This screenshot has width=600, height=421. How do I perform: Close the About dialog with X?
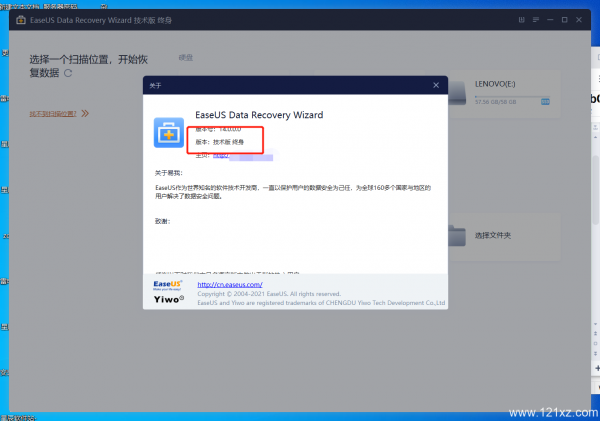tap(436, 85)
